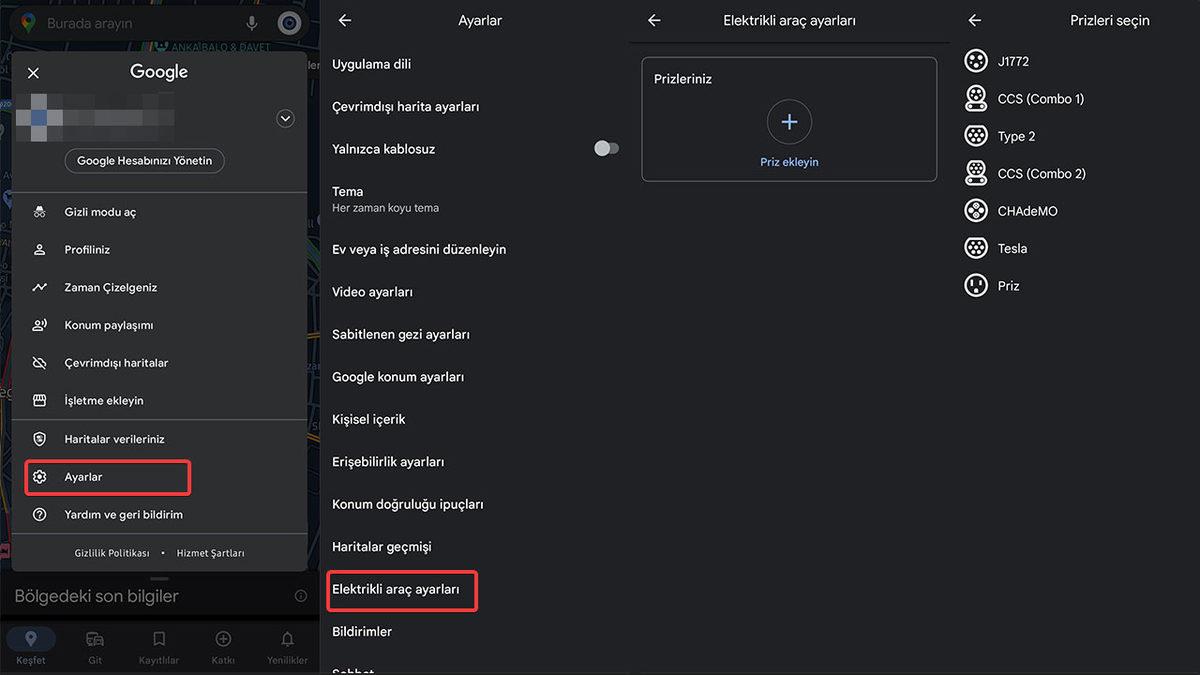Image resolution: width=1200 pixels, height=675 pixels.
Task: Choose the Type 2 plug icon
Action: coord(975,135)
